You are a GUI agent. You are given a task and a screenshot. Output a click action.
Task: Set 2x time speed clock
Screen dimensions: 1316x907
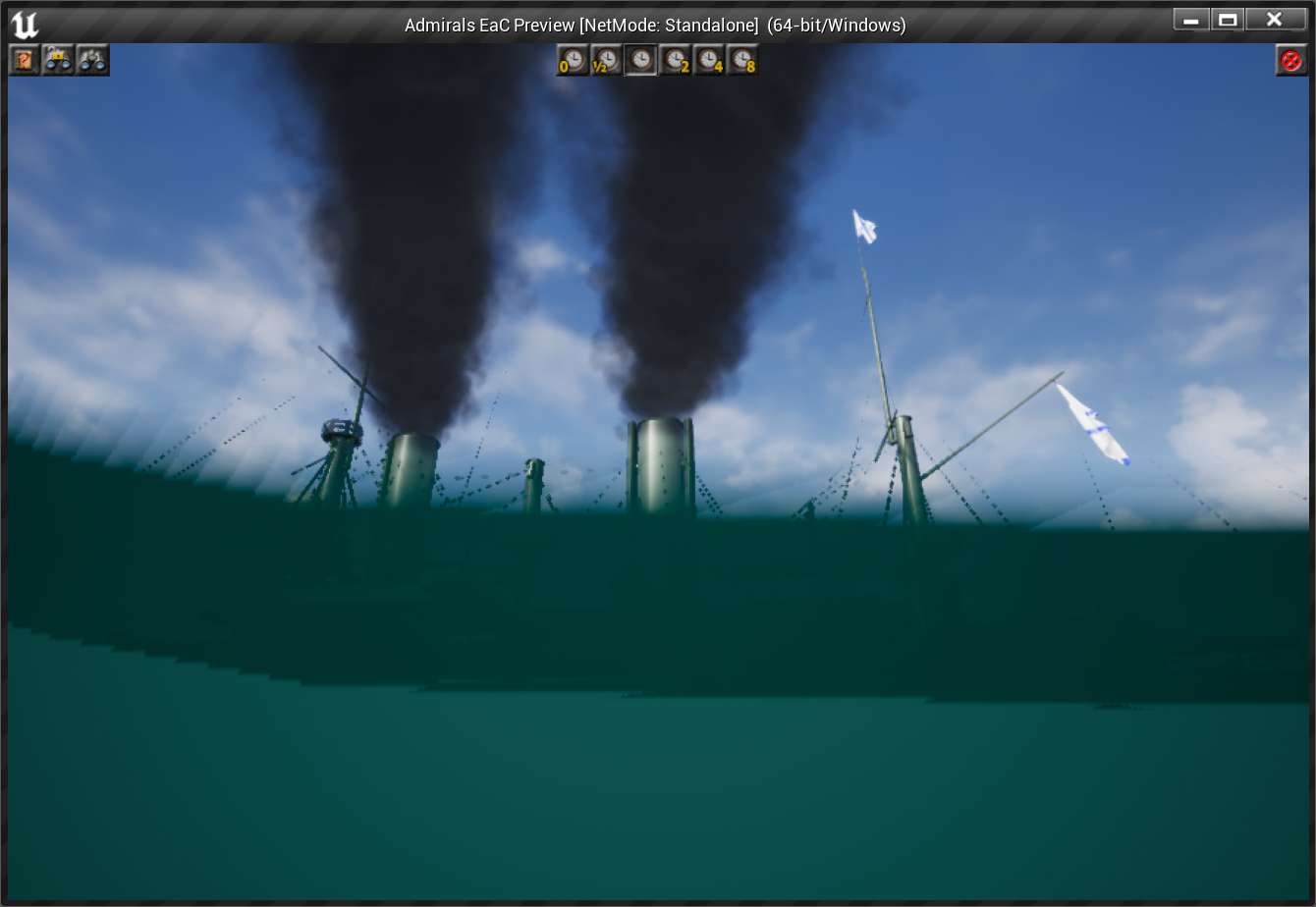(x=675, y=61)
